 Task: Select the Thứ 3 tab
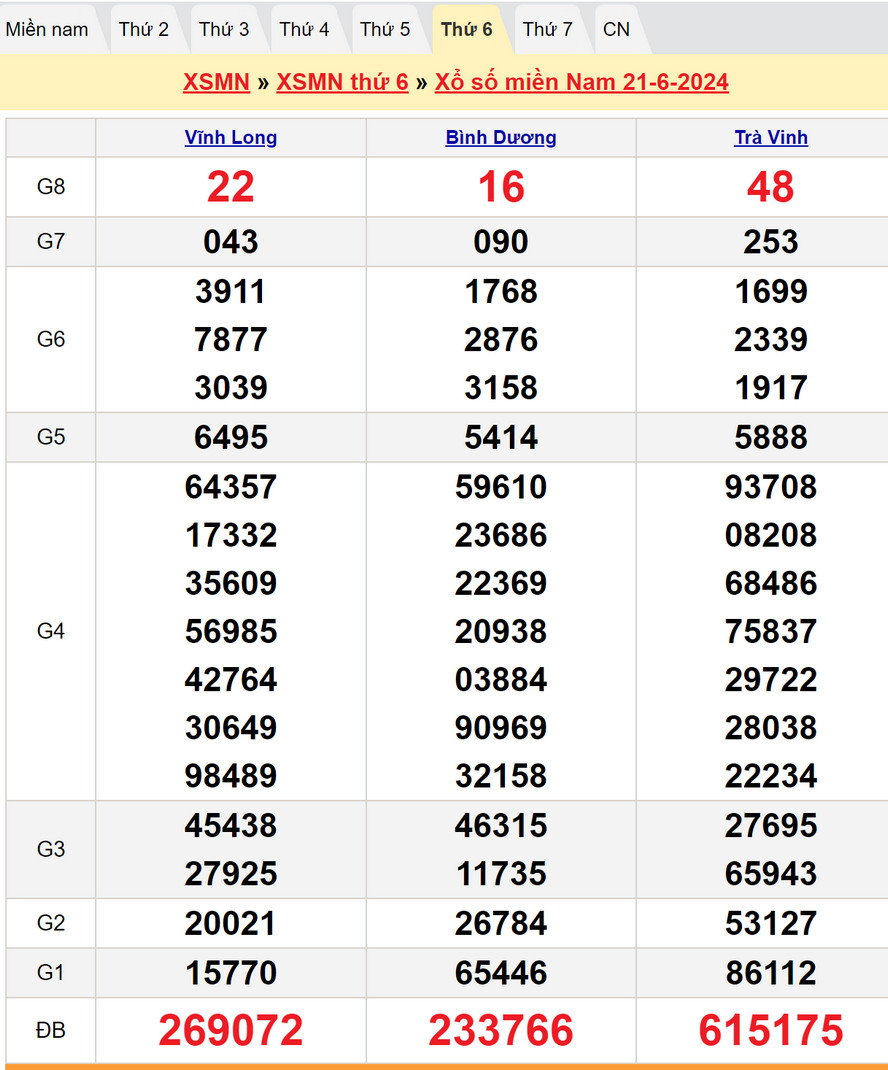tap(224, 29)
